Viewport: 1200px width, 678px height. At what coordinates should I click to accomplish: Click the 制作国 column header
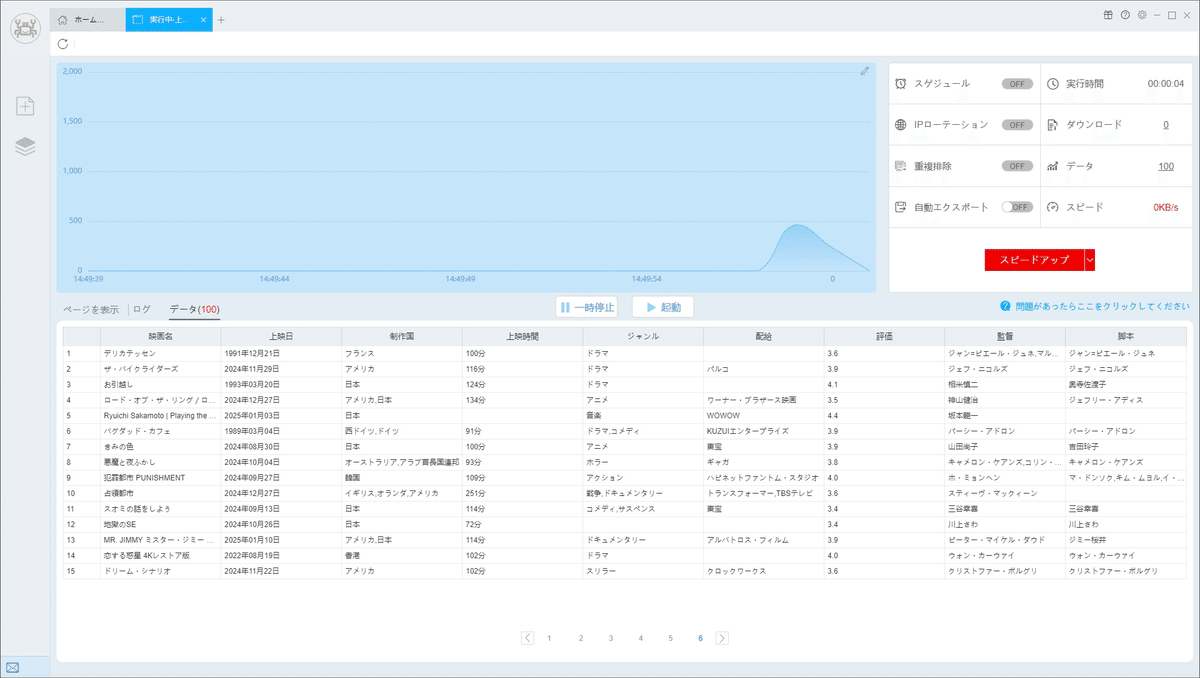[x=402, y=337]
